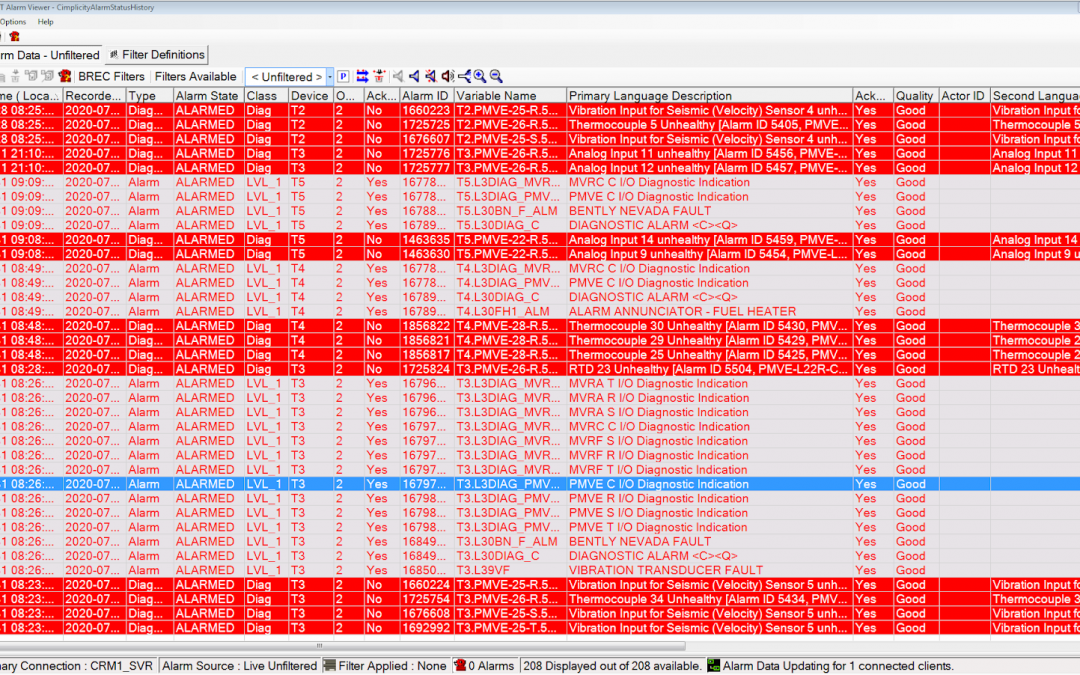The width and height of the screenshot is (1080, 675).
Task: Click the red and blue arrows icon
Action: [x=362, y=76]
